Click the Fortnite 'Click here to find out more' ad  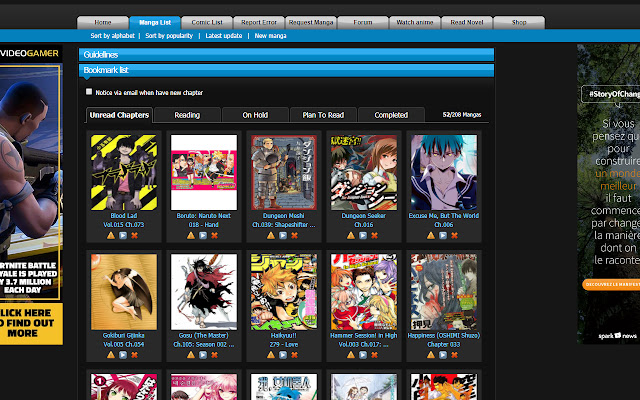point(31,323)
